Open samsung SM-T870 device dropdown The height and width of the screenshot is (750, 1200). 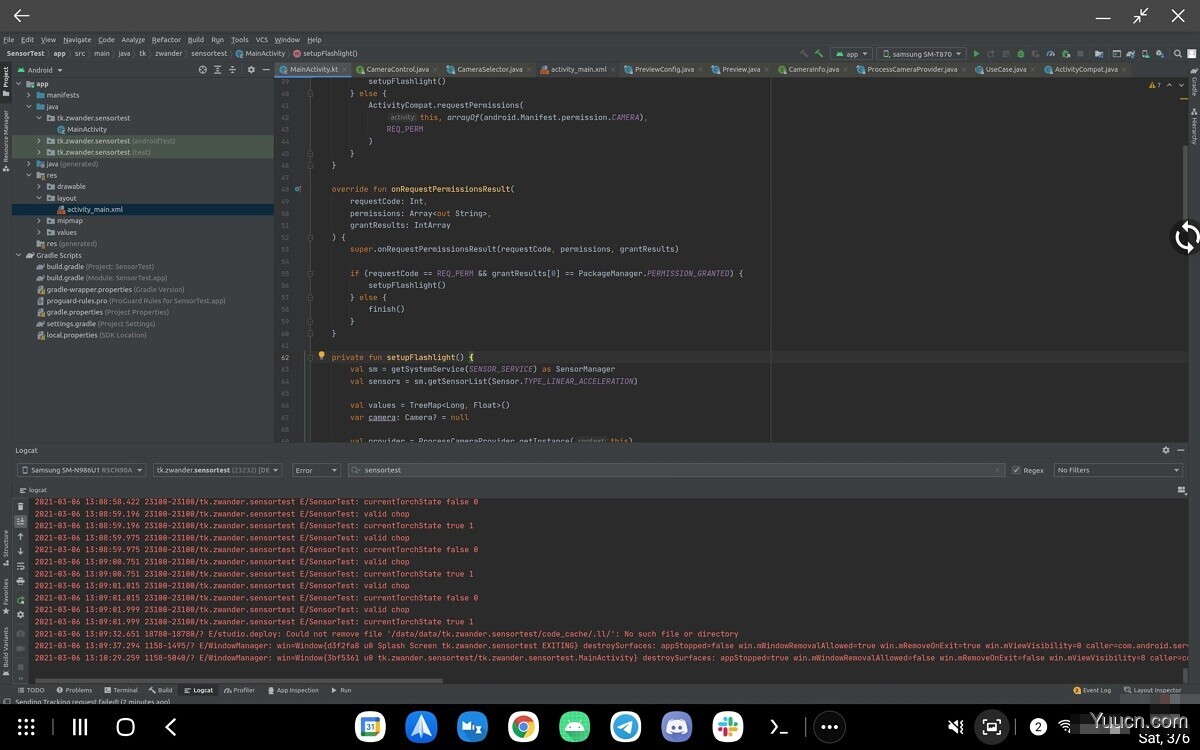coord(921,54)
